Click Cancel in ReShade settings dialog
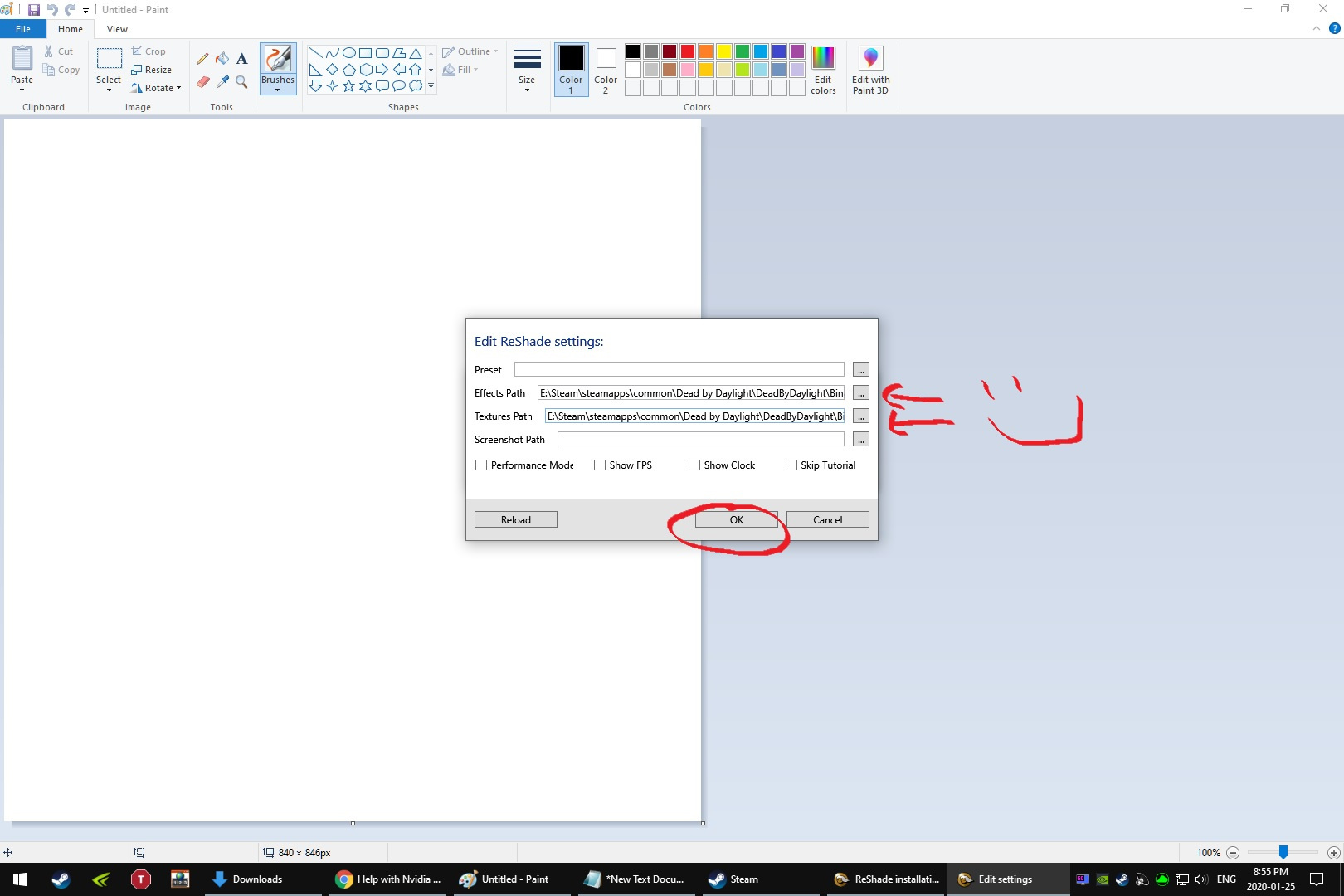1344x896 pixels. [x=828, y=519]
